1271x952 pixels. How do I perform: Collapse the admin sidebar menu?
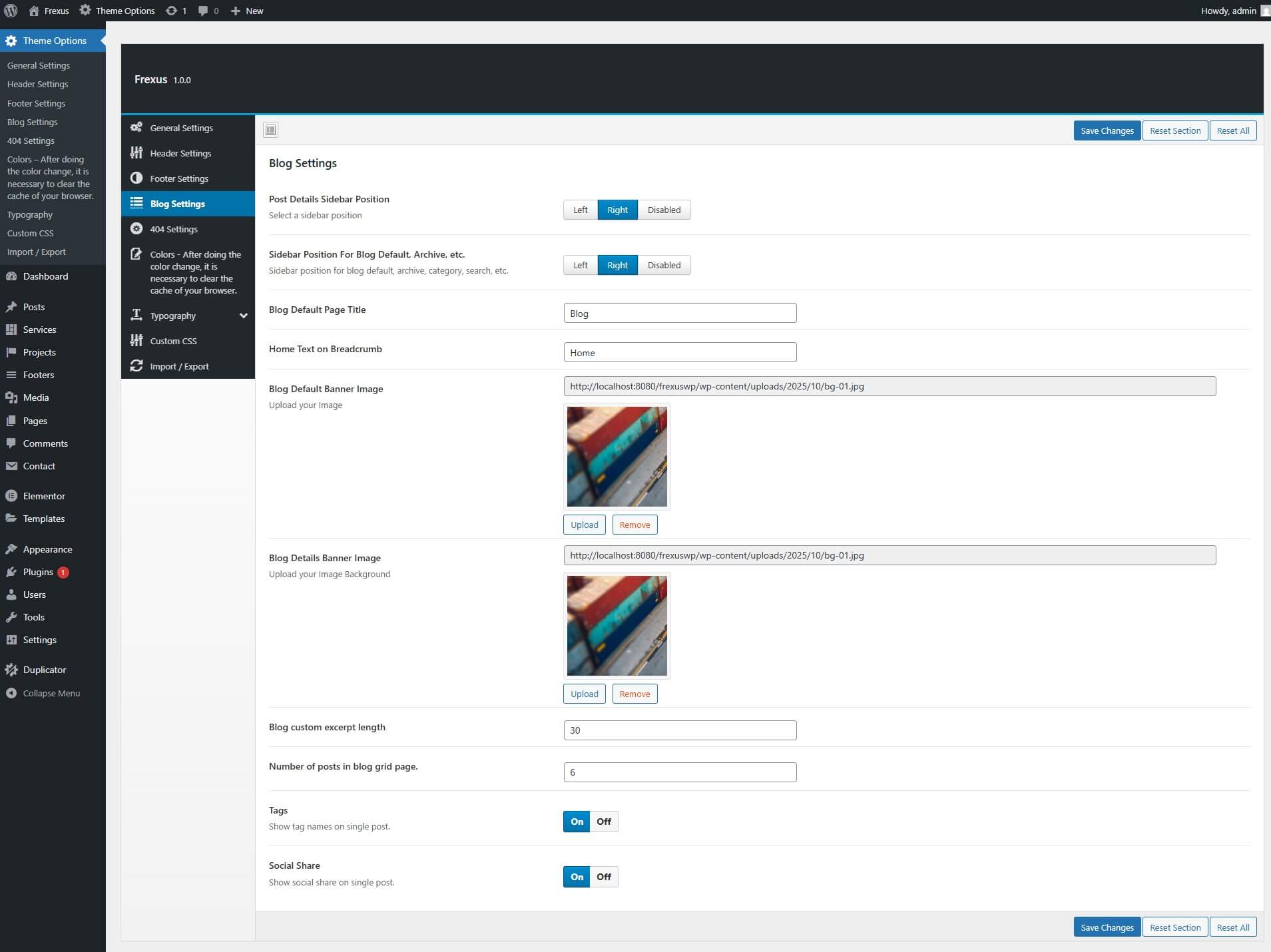point(51,693)
